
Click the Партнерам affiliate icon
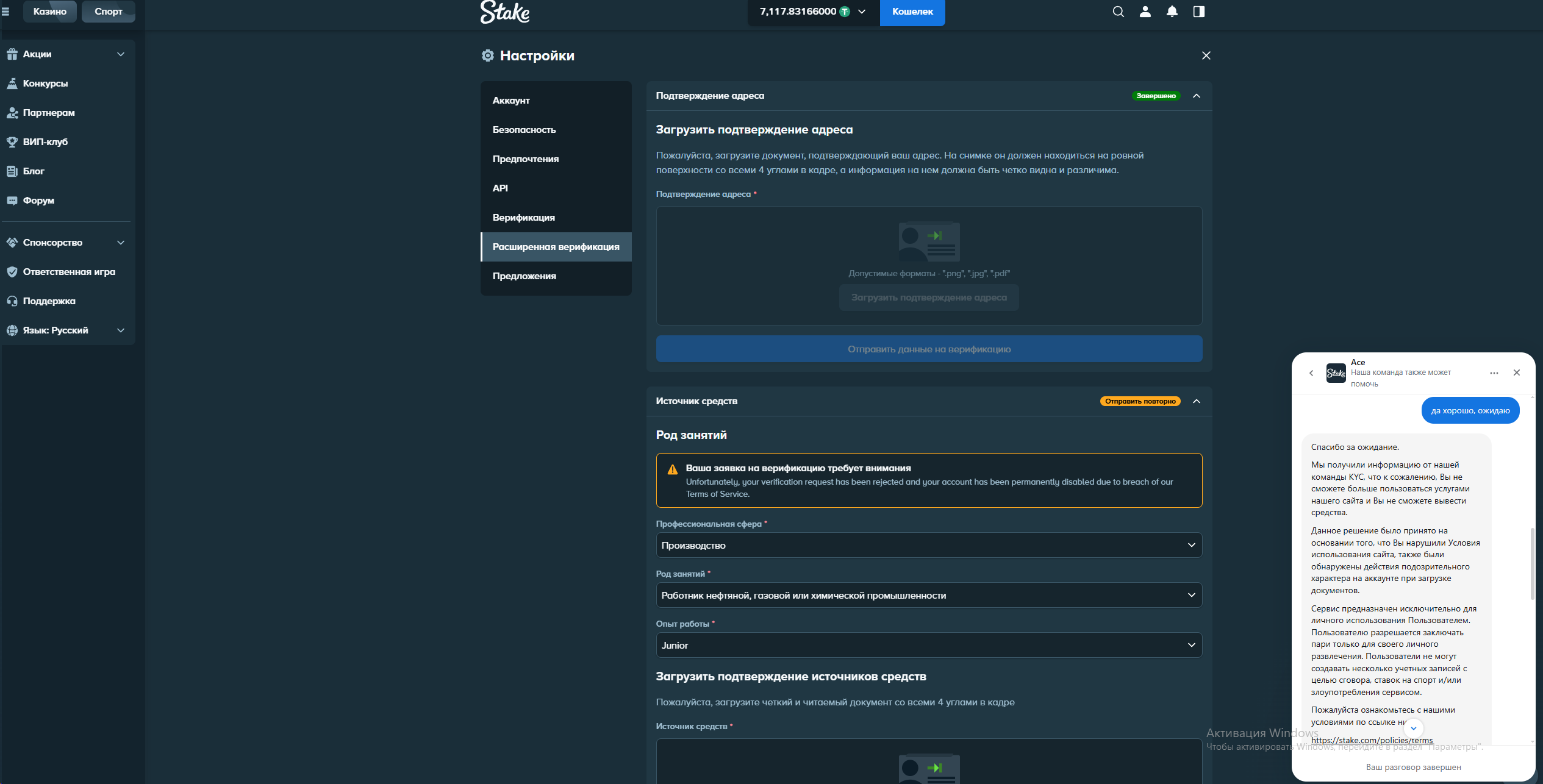[x=12, y=112]
